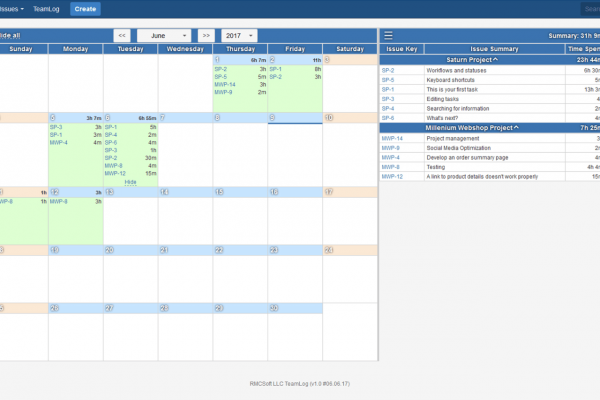The width and height of the screenshot is (600, 400).
Task: Open SP-4 in the issue key list
Action: (x=388, y=109)
